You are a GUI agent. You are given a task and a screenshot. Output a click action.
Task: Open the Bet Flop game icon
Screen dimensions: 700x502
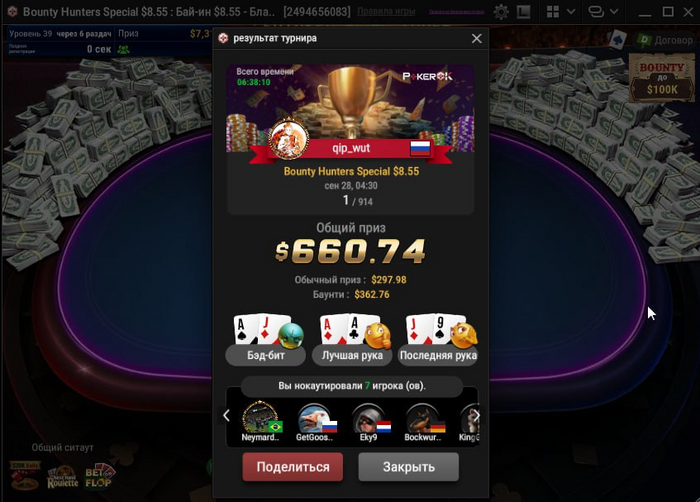99,477
